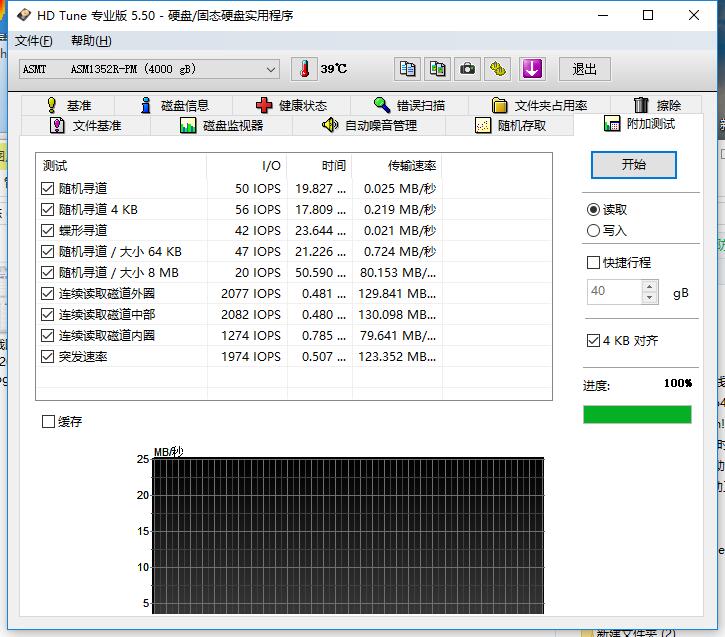
Task: Open 文件基准 file benchmark tab
Action: pyautogui.click(x=86, y=125)
